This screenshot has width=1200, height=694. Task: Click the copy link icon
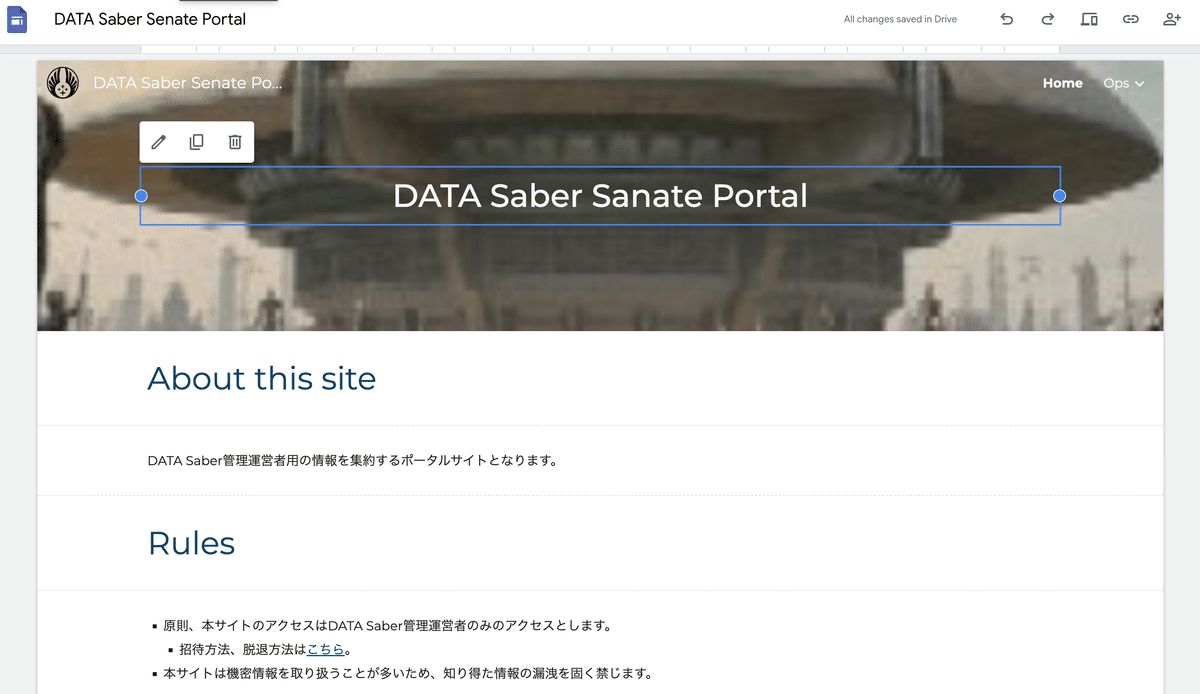1129,19
